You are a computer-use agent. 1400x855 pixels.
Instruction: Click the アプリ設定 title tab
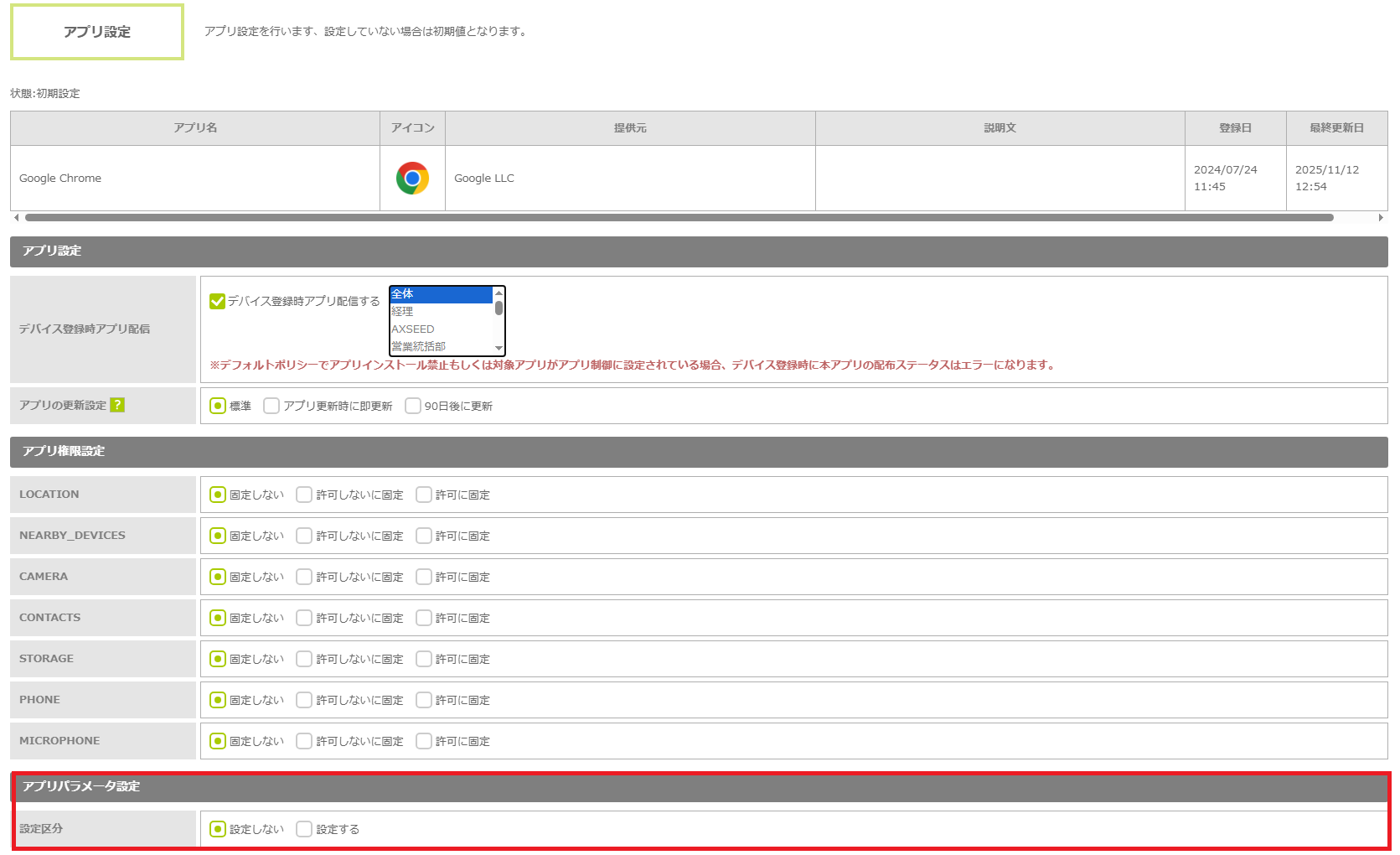coord(97,32)
